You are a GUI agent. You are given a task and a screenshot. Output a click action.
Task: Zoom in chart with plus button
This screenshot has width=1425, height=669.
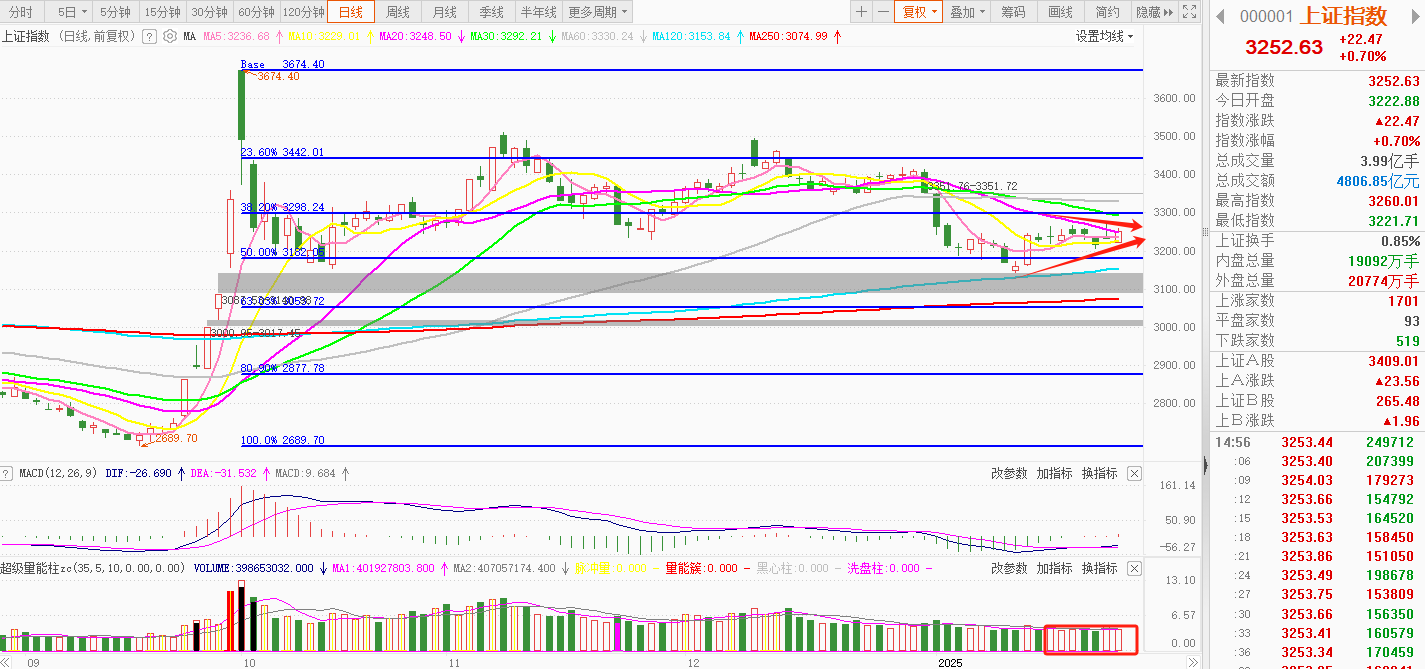[x=861, y=12]
